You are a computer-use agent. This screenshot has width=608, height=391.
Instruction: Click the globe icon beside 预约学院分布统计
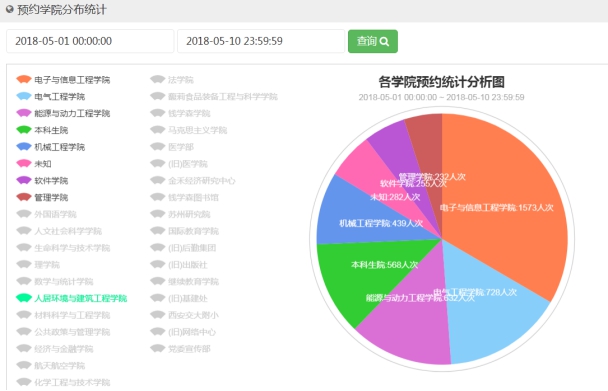(x=10, y=9)
